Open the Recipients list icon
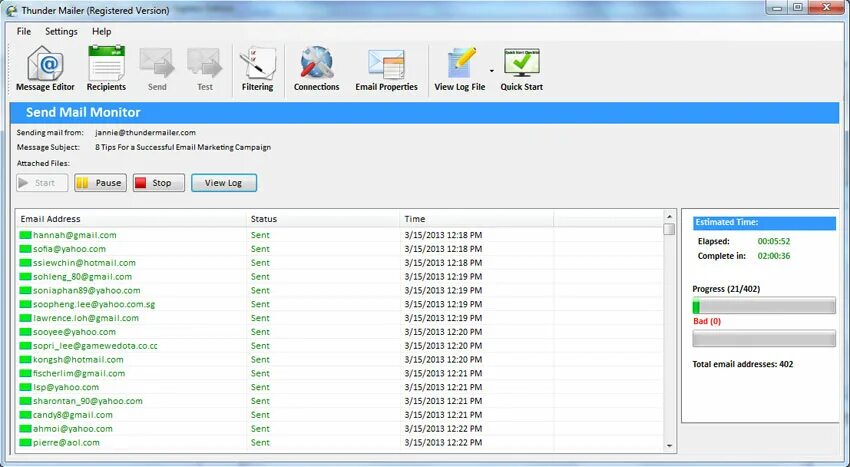The image size is (850, 467). 106,68
